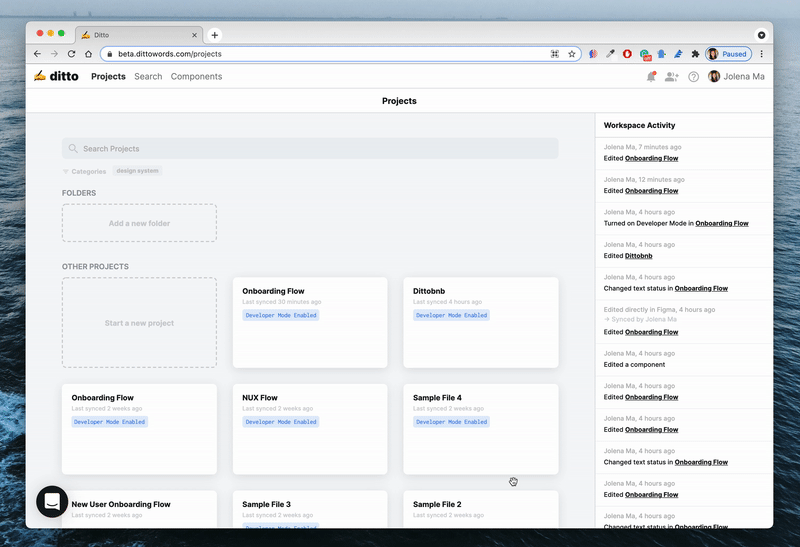800x547 pixels.
Task: Open the help question mark icon
Action: click(693, 77)
